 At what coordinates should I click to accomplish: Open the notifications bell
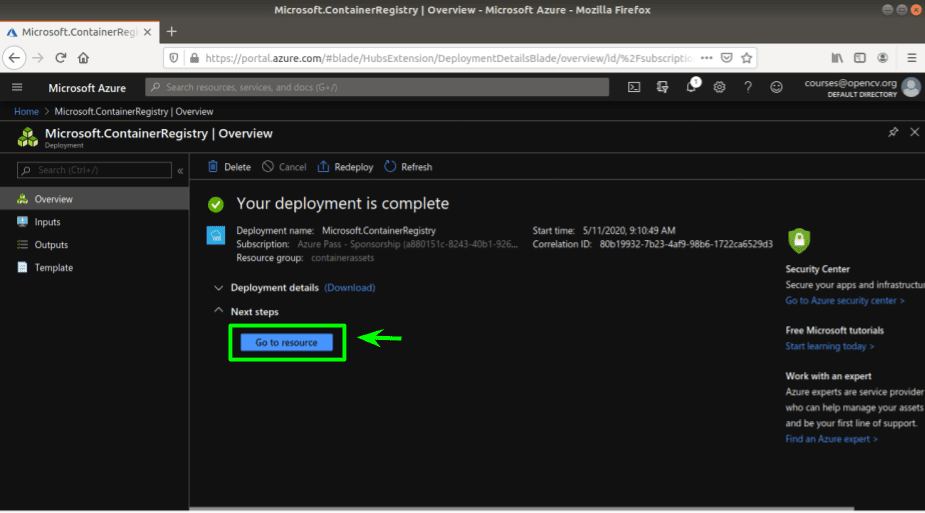pos(691,87)
